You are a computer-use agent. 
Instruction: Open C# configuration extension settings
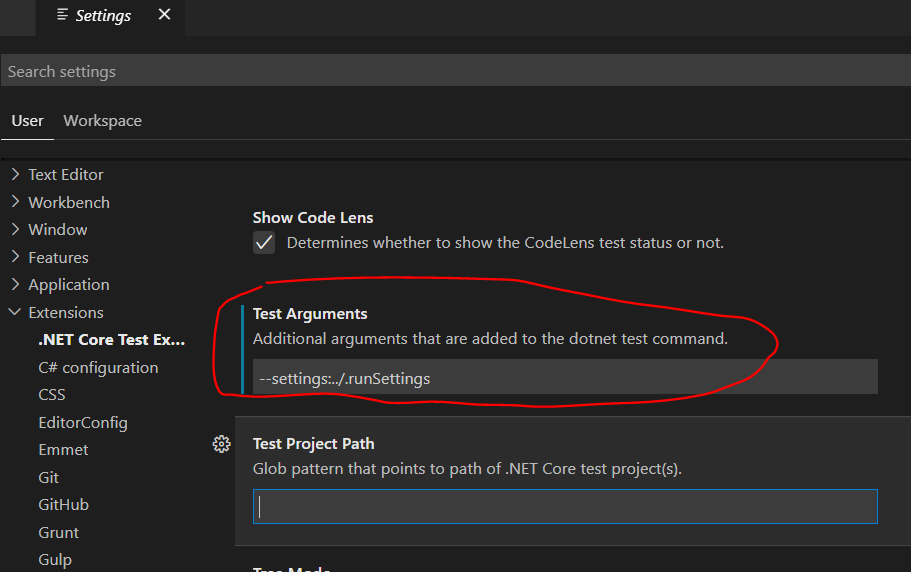pyautogui.click(x=98, y=367)
